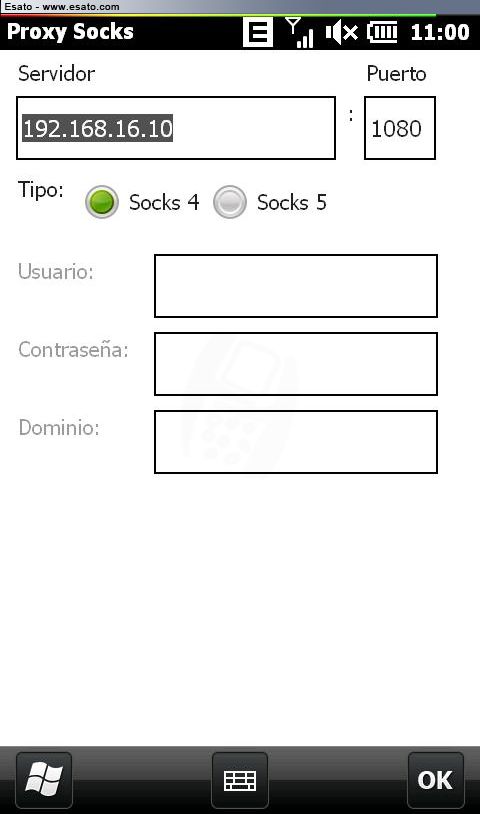Click the Socks 5 label text
This screenshot has width=480, height=814.
pos(292,202)
